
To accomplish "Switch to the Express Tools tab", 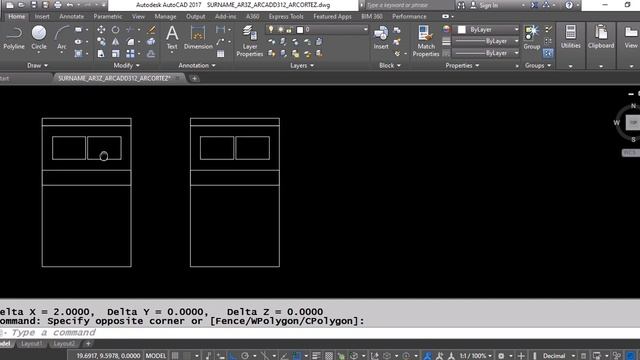I will pyautogui.click(x=286, y=16).
